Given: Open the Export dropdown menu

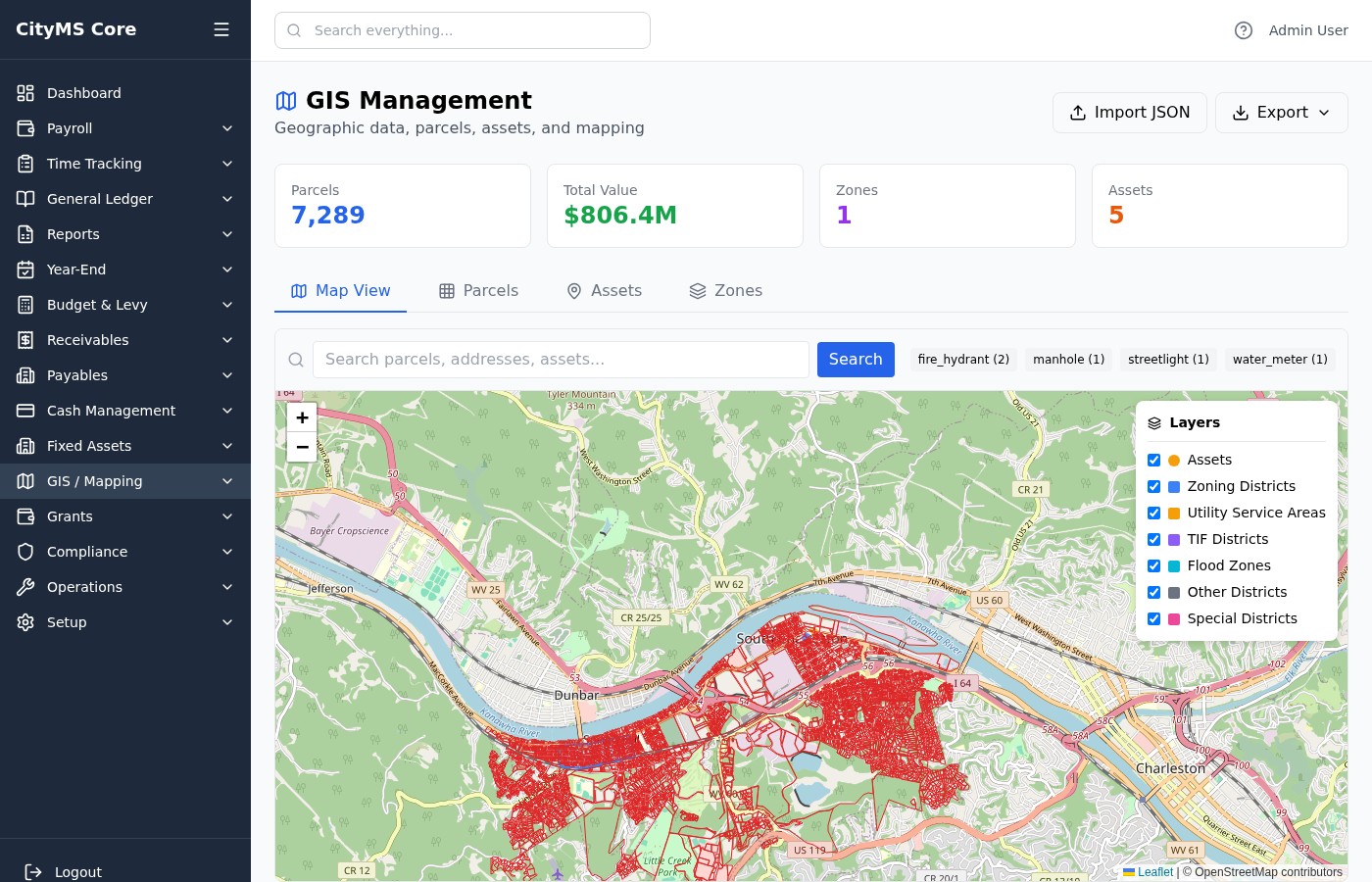Looking at the screenshot, I should point(1281,112).
